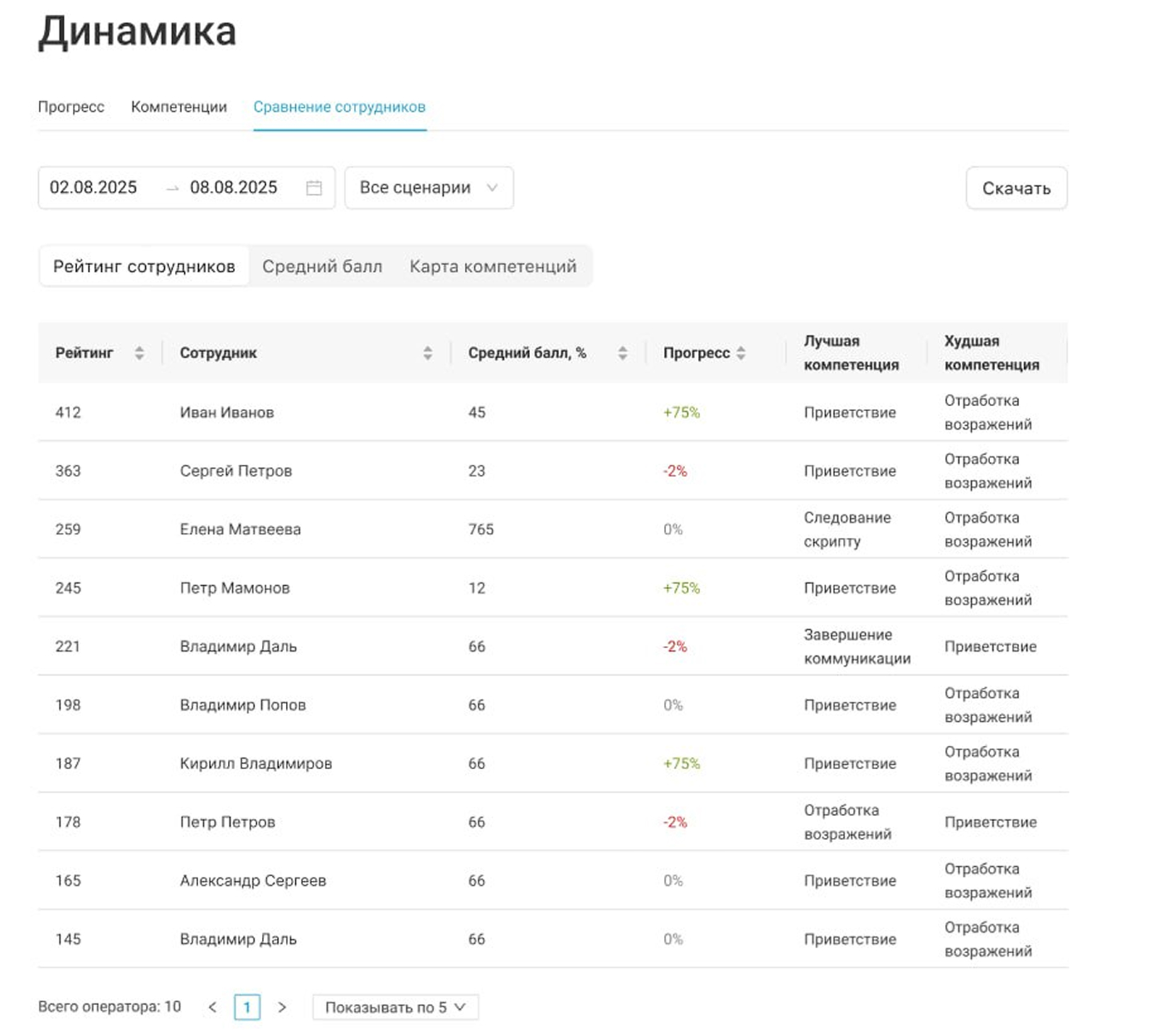Click the Скачать button

1016,188
